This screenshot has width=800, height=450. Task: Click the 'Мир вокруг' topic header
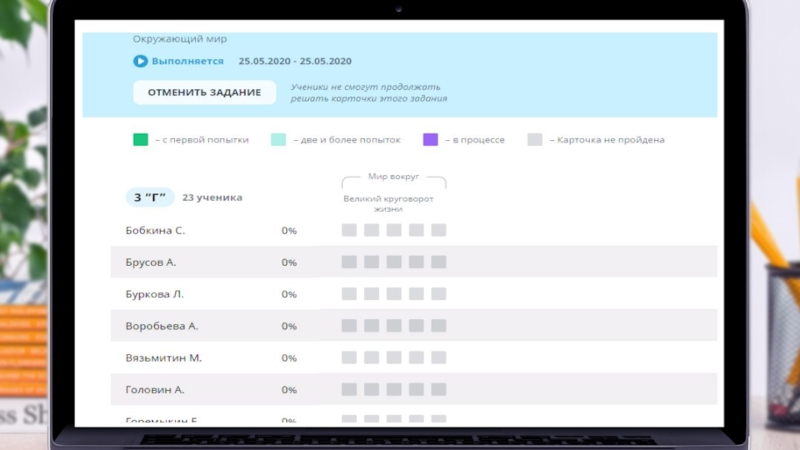393,176
